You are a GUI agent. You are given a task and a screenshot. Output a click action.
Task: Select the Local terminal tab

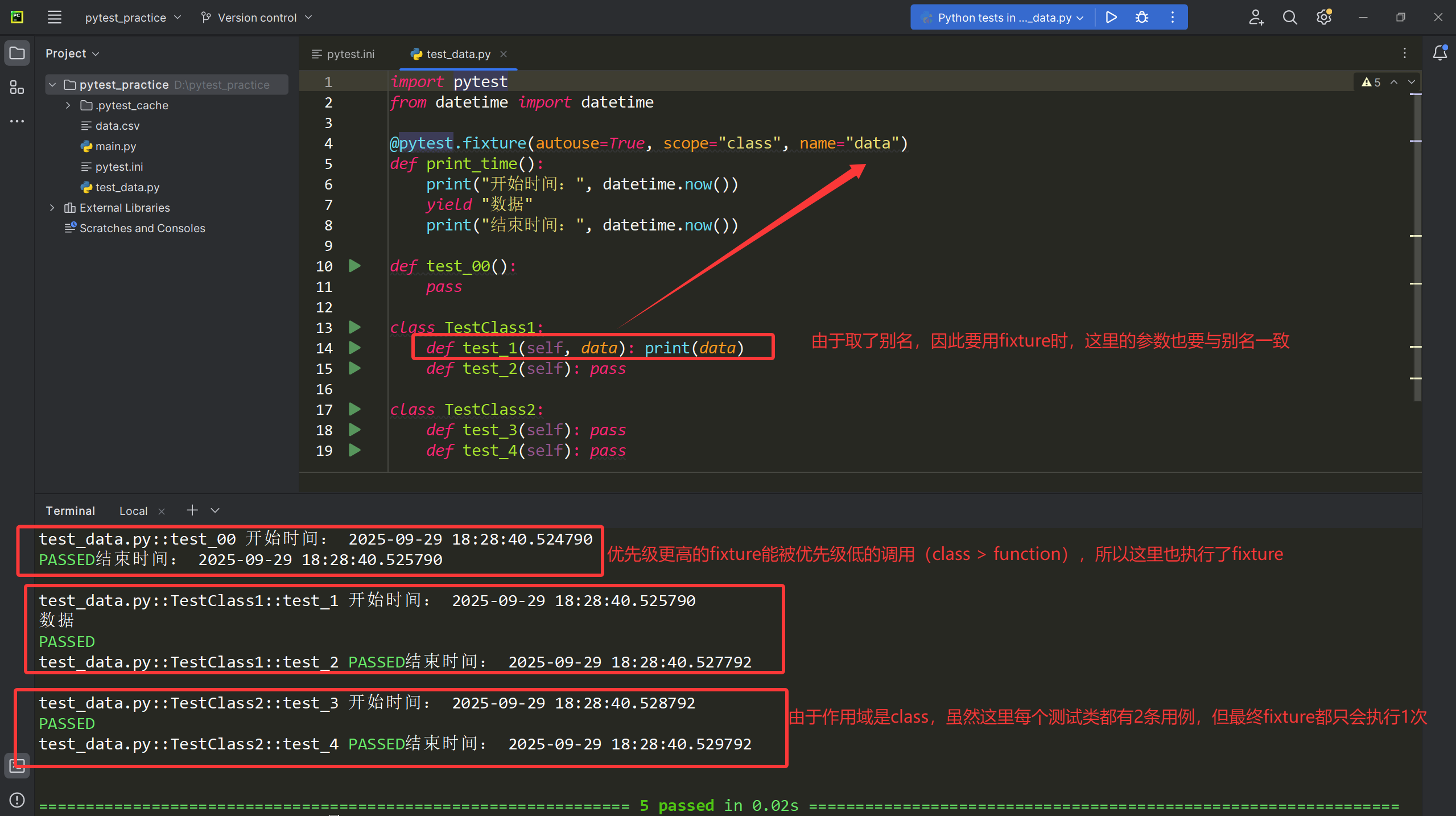tap(133, 511)
